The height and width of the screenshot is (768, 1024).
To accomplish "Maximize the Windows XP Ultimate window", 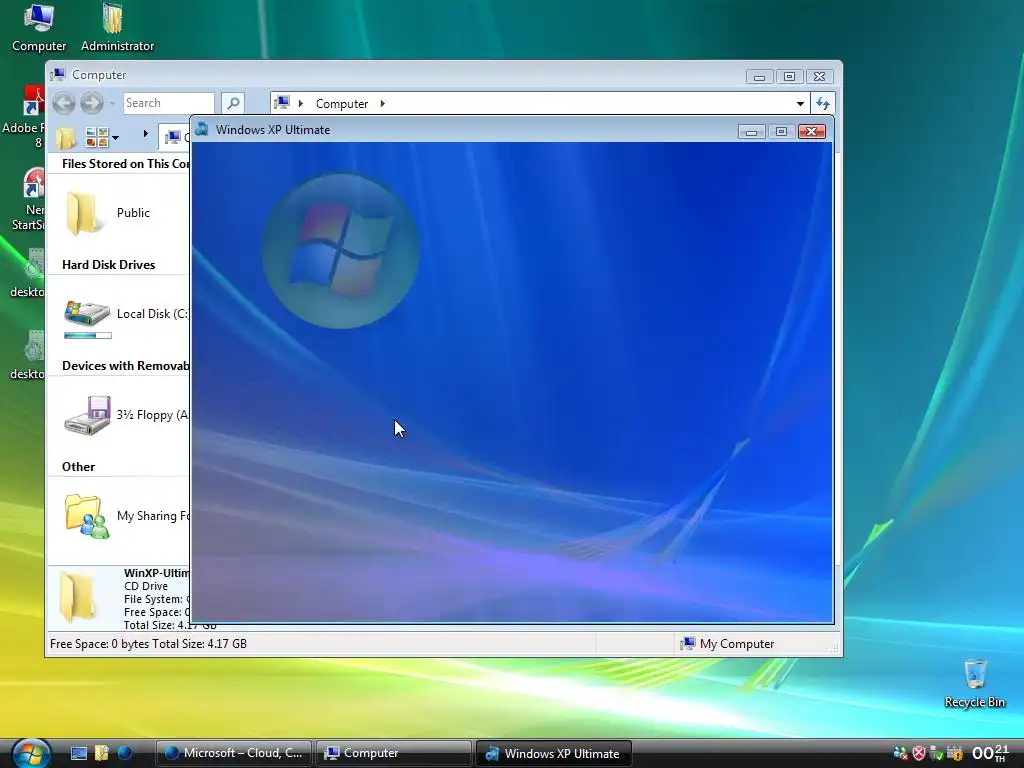I will (781, 132).
